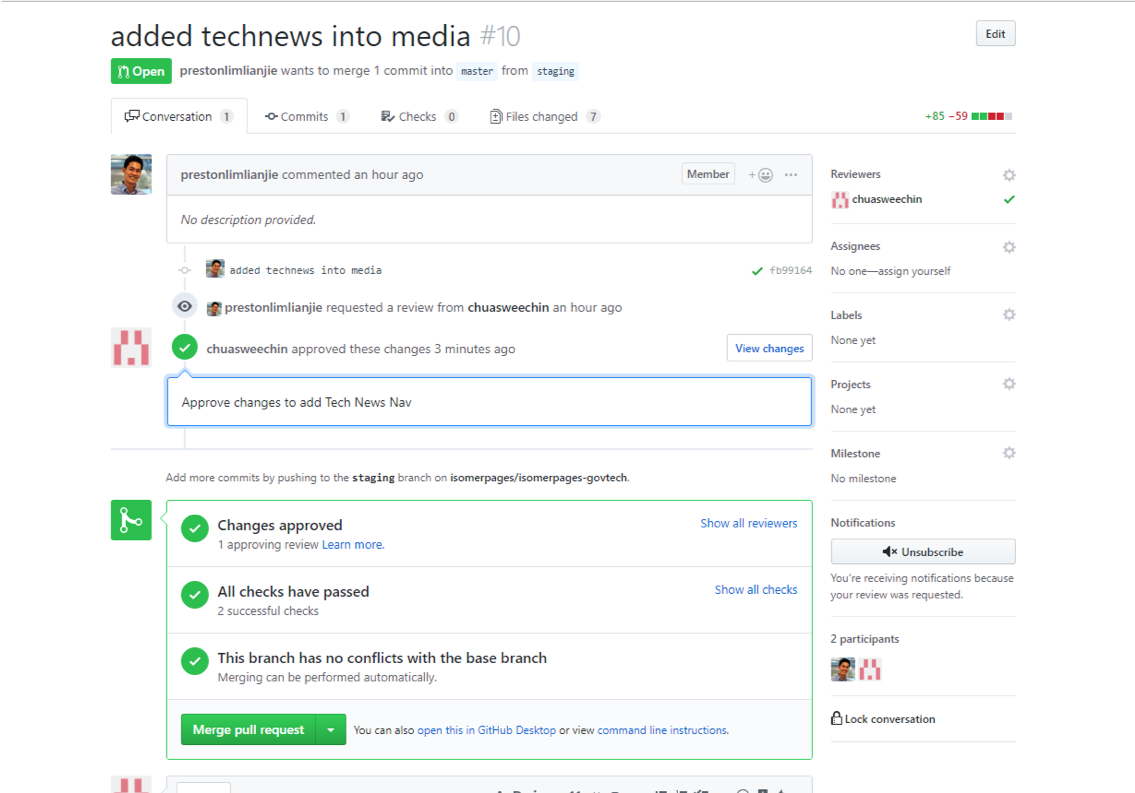This screenshot has height=793, width=1135.
Task: Click the small author avatar on the commit row
Action: coord(215,269)
